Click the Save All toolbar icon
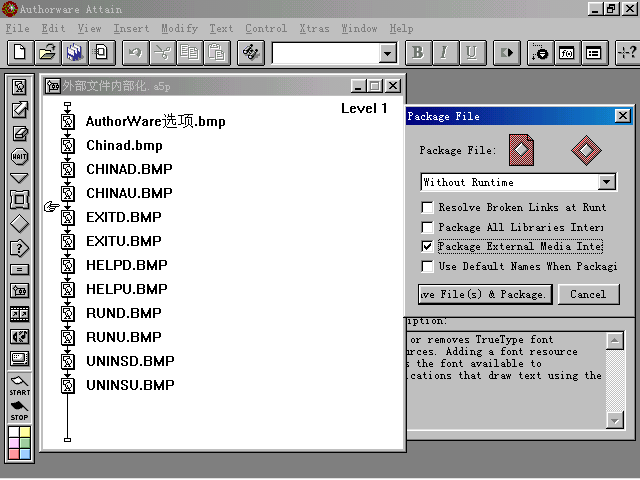The height and width of the screenshot is (480, 640). pyautogui.click(x=74, y=53)
